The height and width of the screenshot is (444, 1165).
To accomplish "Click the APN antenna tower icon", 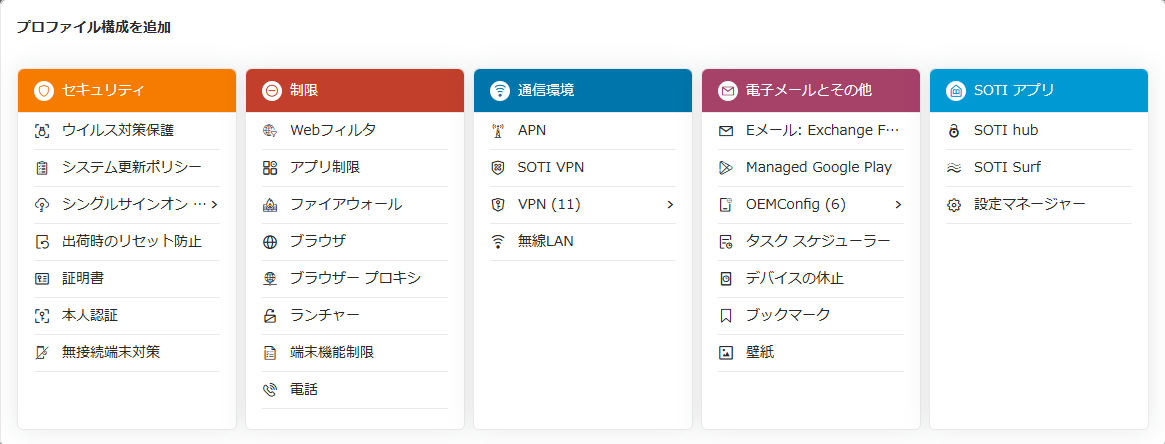I will point(498,131).
